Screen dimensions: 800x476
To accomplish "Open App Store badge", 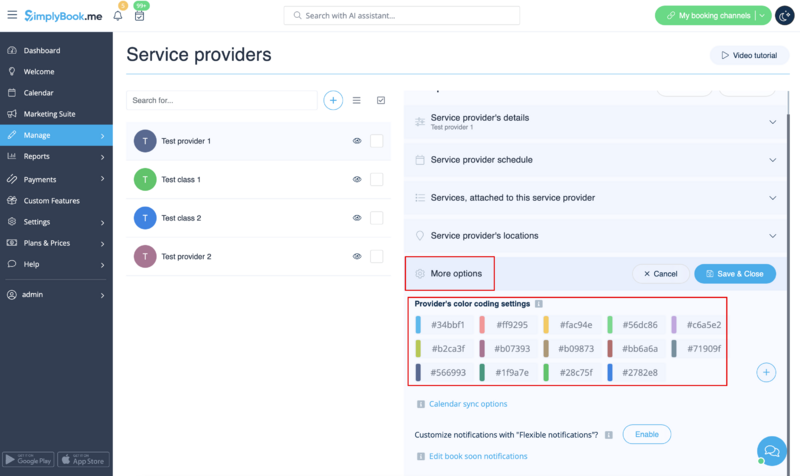I will coord(83,460).
